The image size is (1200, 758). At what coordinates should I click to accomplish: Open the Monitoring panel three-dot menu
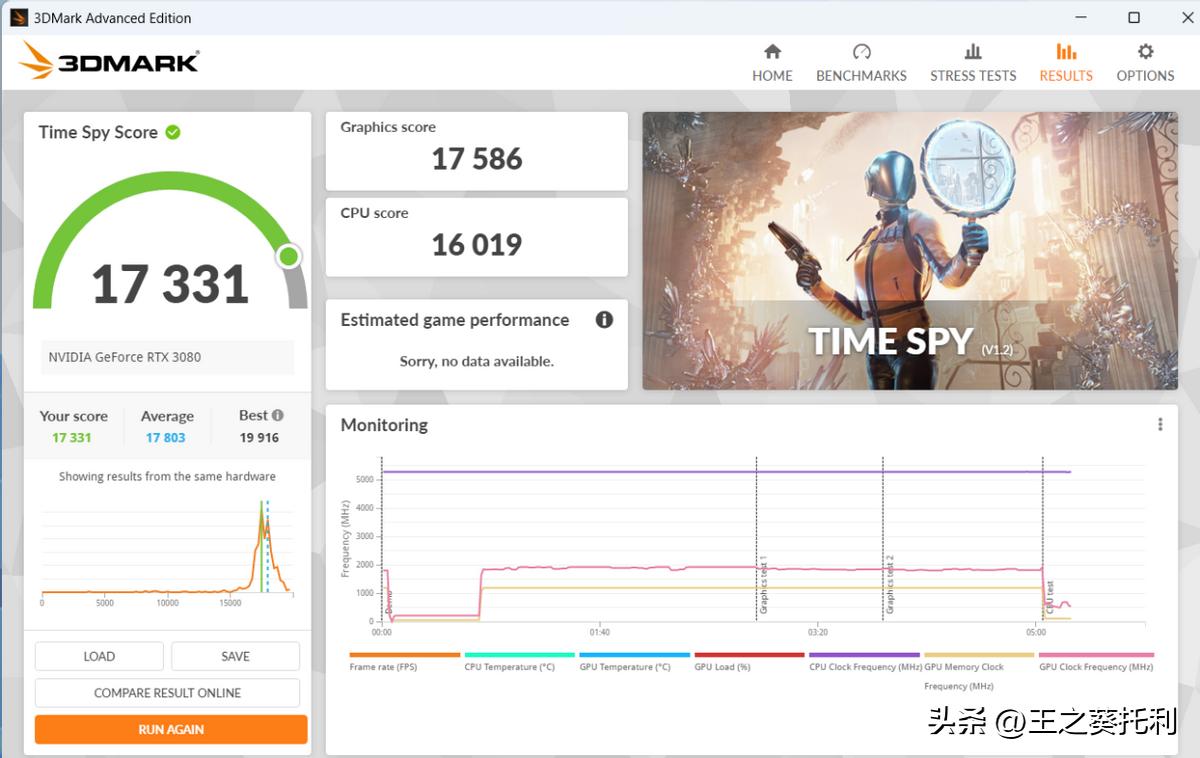[x=1161, y=424]
